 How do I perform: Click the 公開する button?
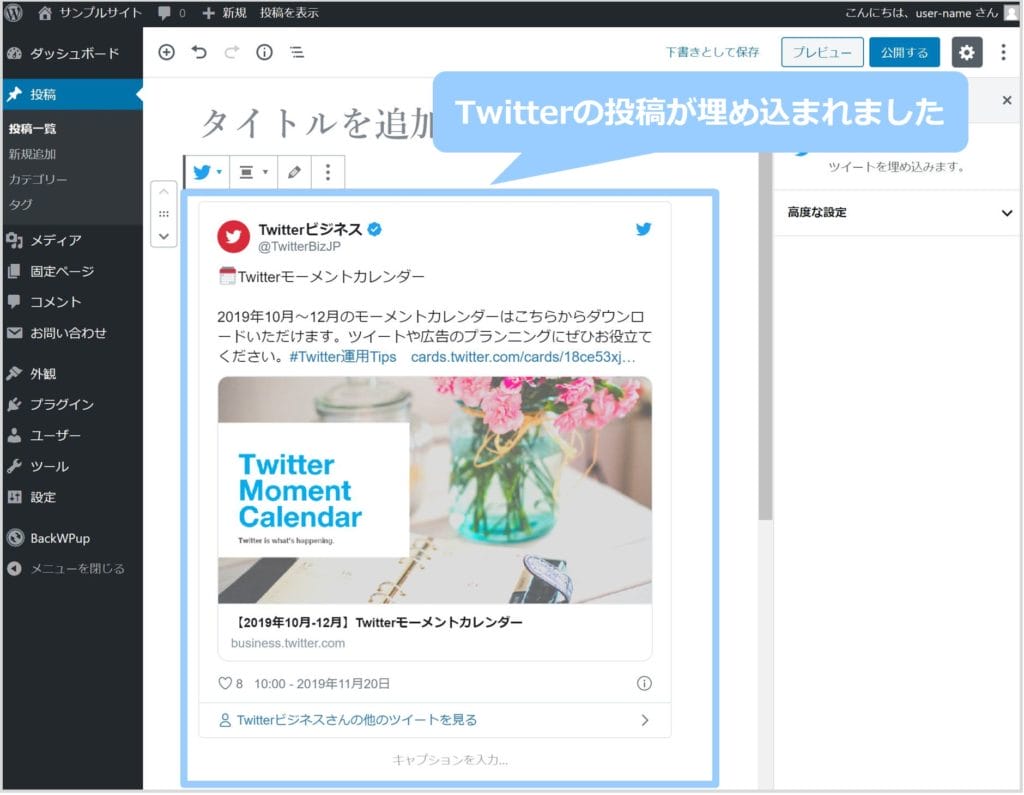tap(904, 52)
